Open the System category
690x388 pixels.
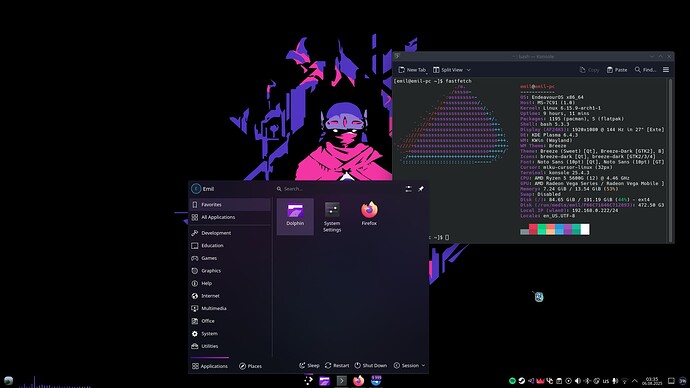pyautogui.click(x=230, y=334)
